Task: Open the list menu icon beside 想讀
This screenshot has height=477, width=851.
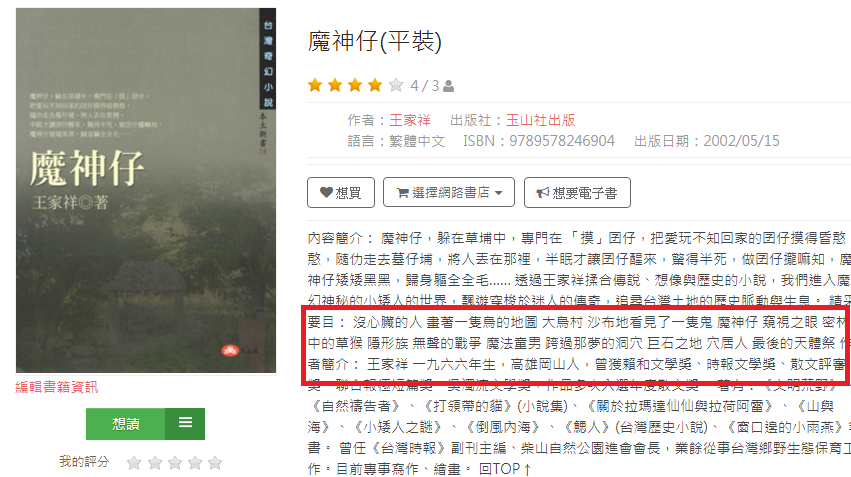Action: (185, 423)
